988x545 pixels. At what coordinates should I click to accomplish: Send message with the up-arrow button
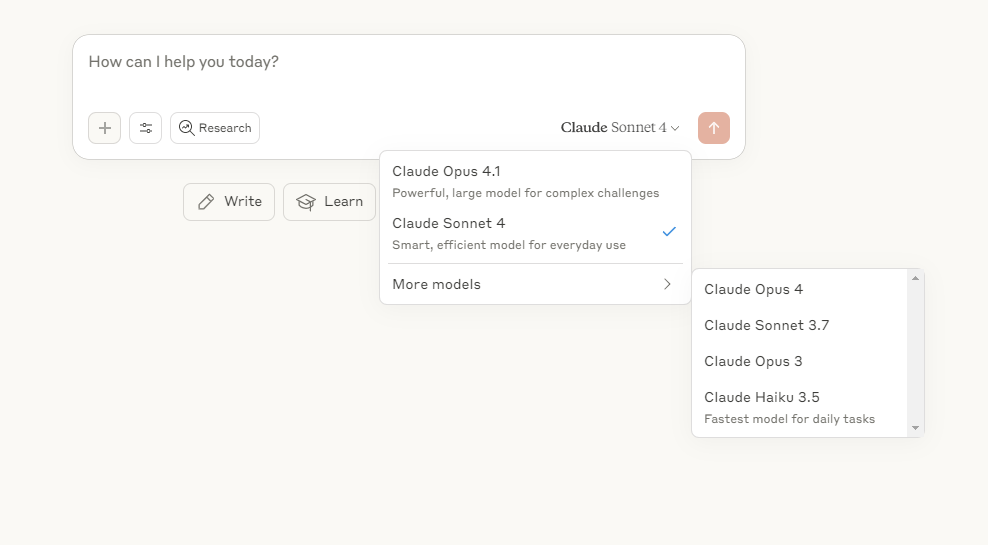(714, 128)
